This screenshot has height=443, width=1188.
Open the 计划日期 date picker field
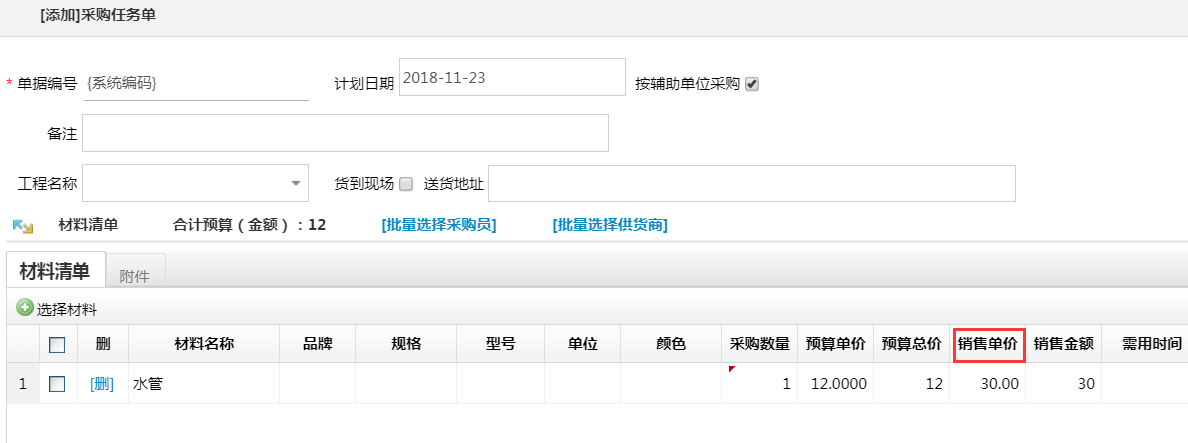click(x=511, y=78)
